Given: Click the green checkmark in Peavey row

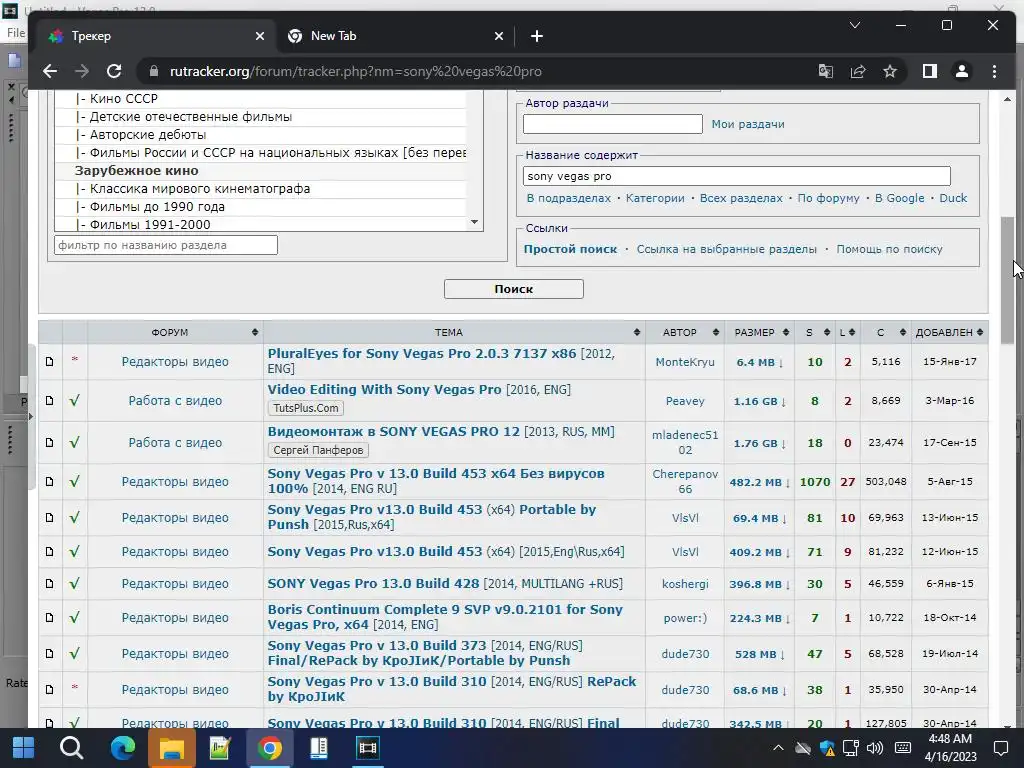Looking at the screenshot, I should point(74,400).
